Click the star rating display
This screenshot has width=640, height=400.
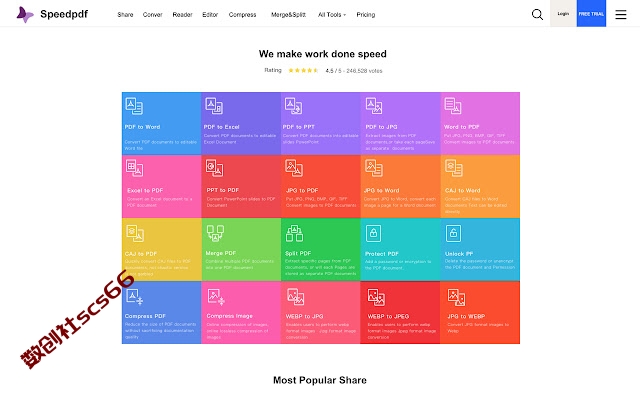[303, 70]
